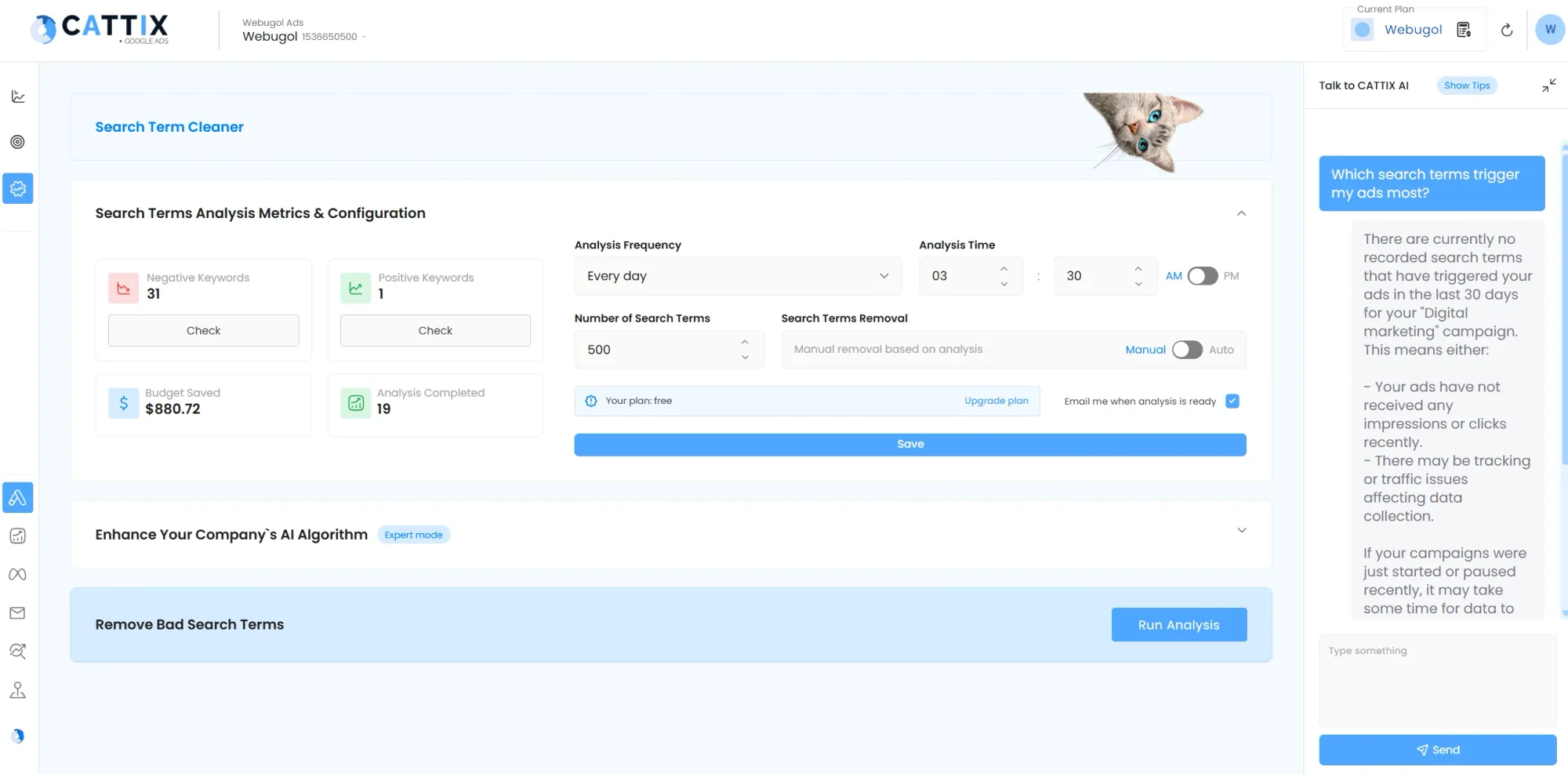Refresh data using the reload icon
The height and width of the screenshot is (774, 1568).
tap(1507, 30)
